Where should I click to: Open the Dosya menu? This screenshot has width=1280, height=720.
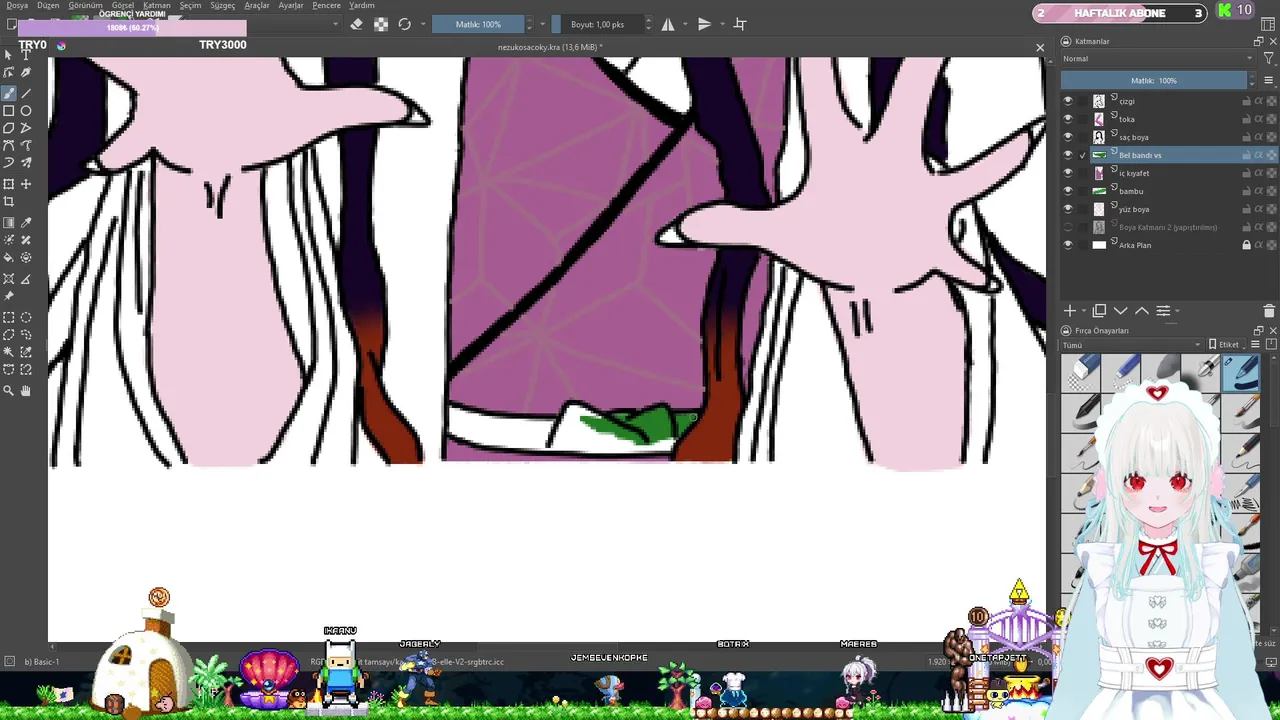tap(17, 5)
